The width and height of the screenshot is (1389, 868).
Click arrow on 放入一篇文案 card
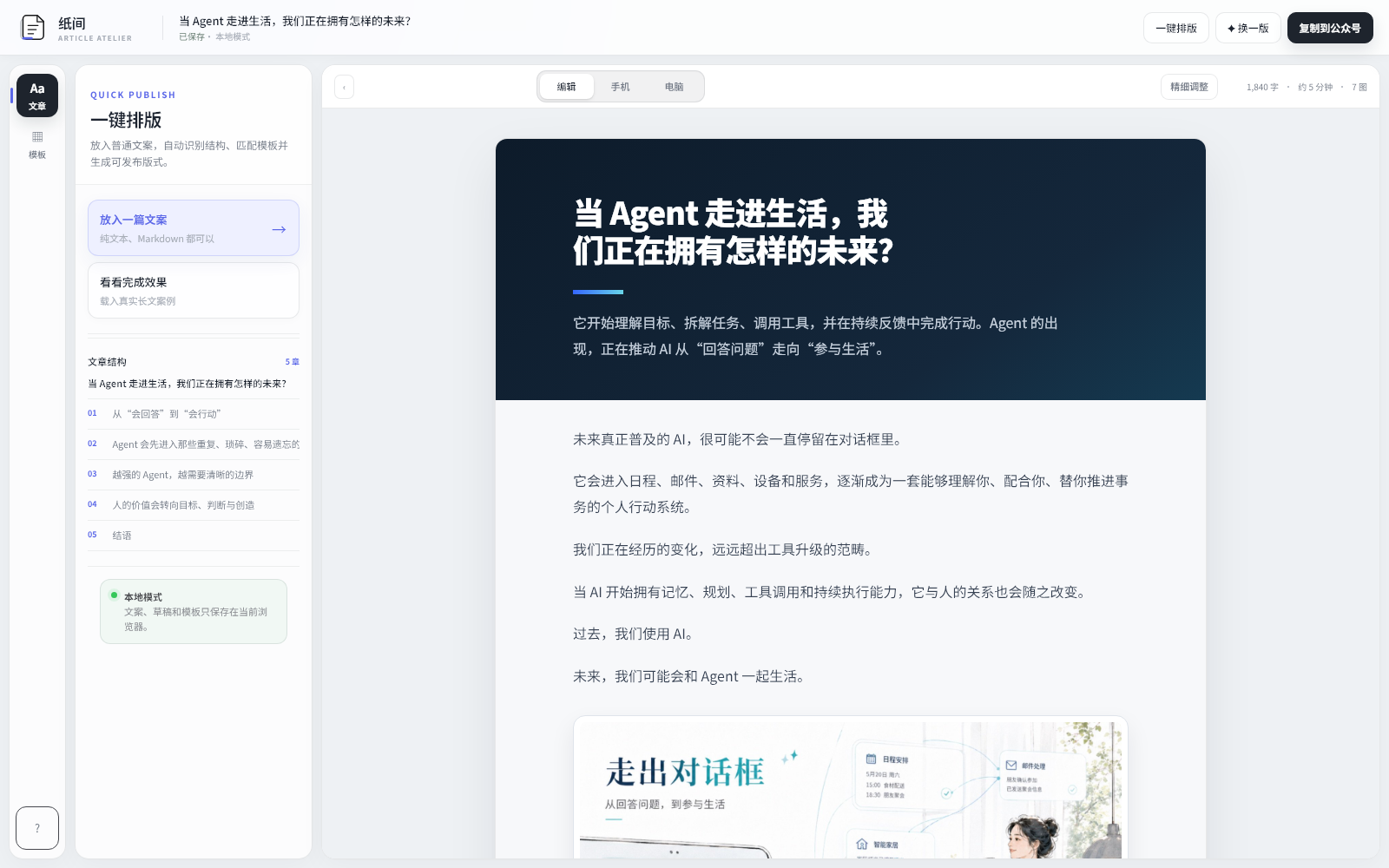(279, 229)
